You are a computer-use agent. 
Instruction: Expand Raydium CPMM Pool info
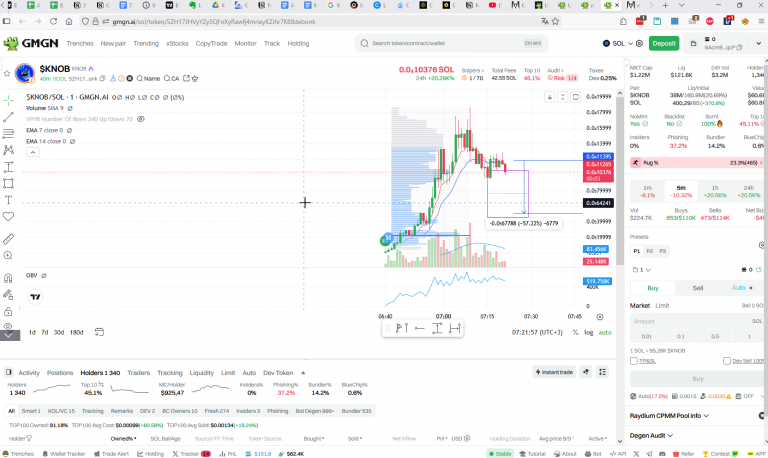[x=669, y=416]
